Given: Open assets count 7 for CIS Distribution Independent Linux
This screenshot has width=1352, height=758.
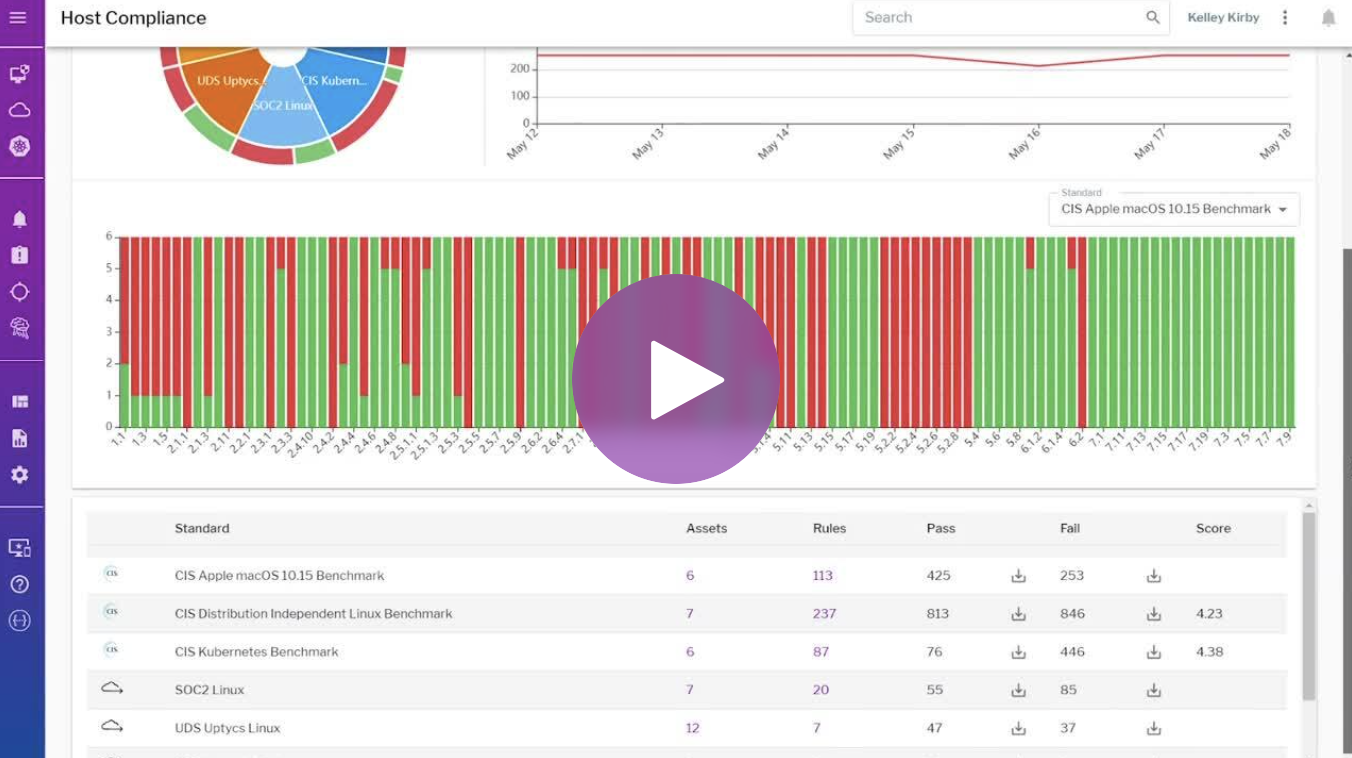Looking at the screenshot, I should pos(690,614).
